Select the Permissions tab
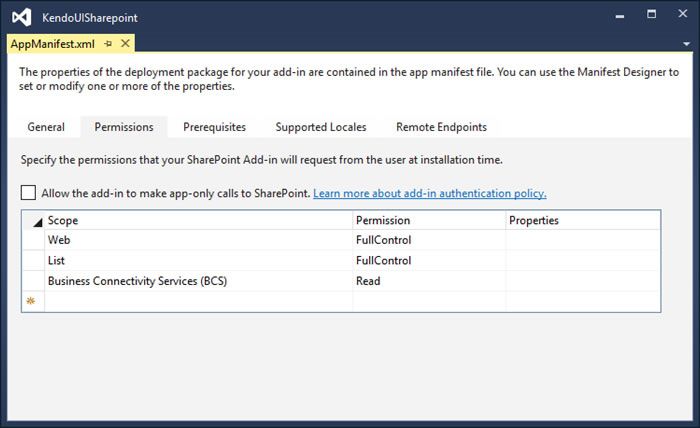Screen dimensions: 700x428 (124, 127)
